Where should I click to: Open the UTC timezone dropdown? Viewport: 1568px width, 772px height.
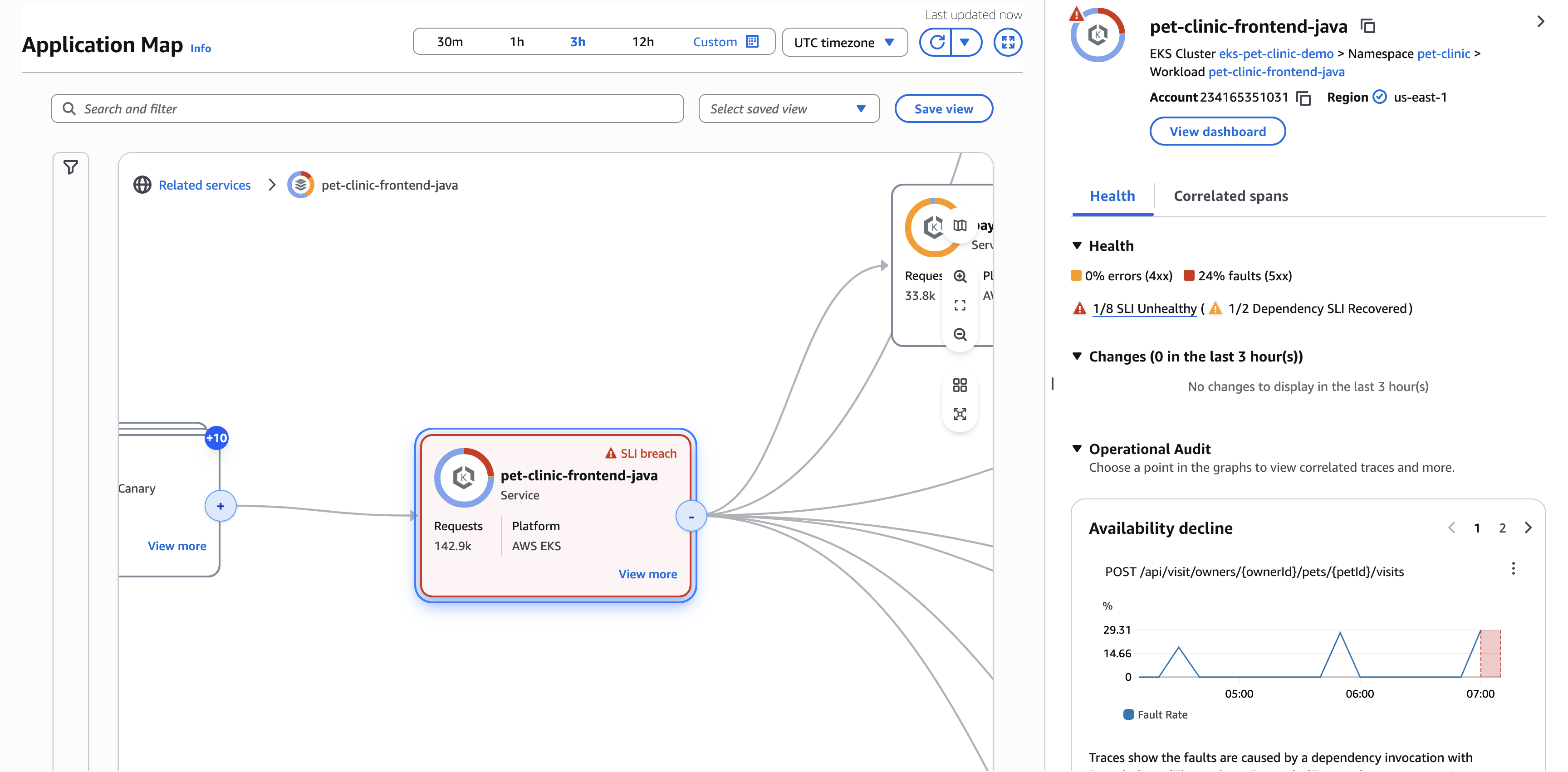(844, 42)
